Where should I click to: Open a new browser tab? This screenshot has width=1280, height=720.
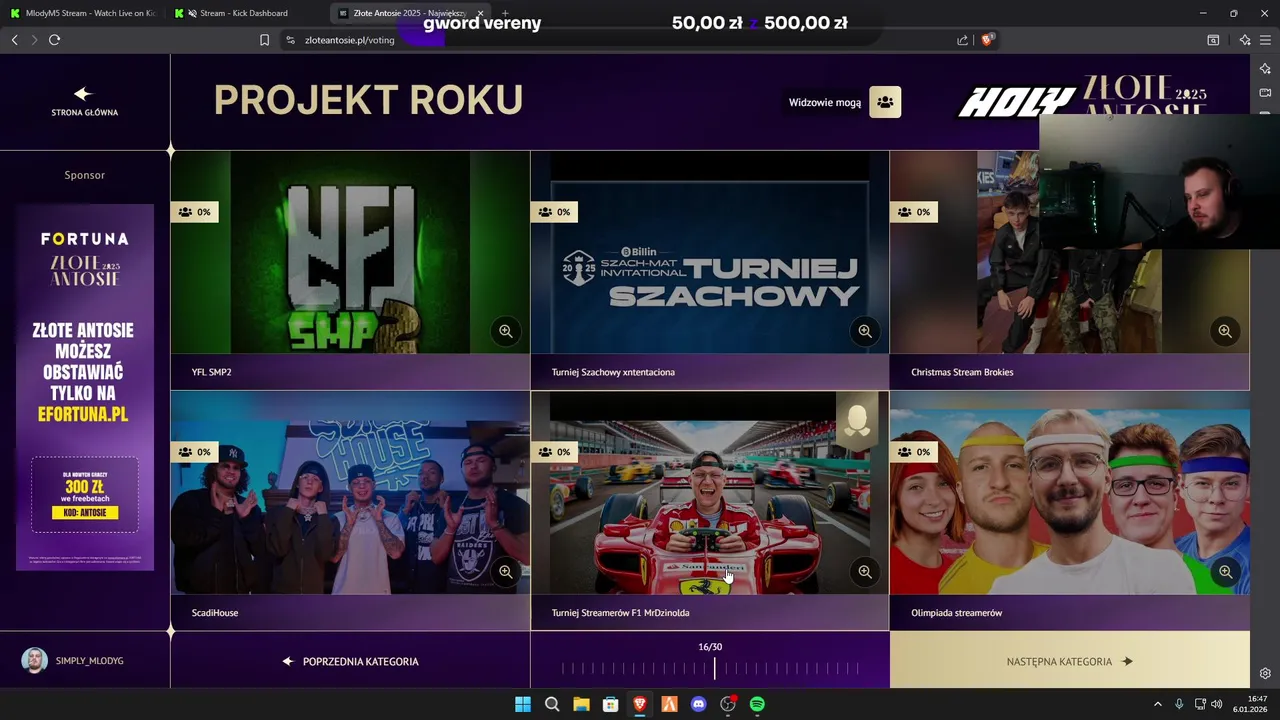[x=505, y=13]
